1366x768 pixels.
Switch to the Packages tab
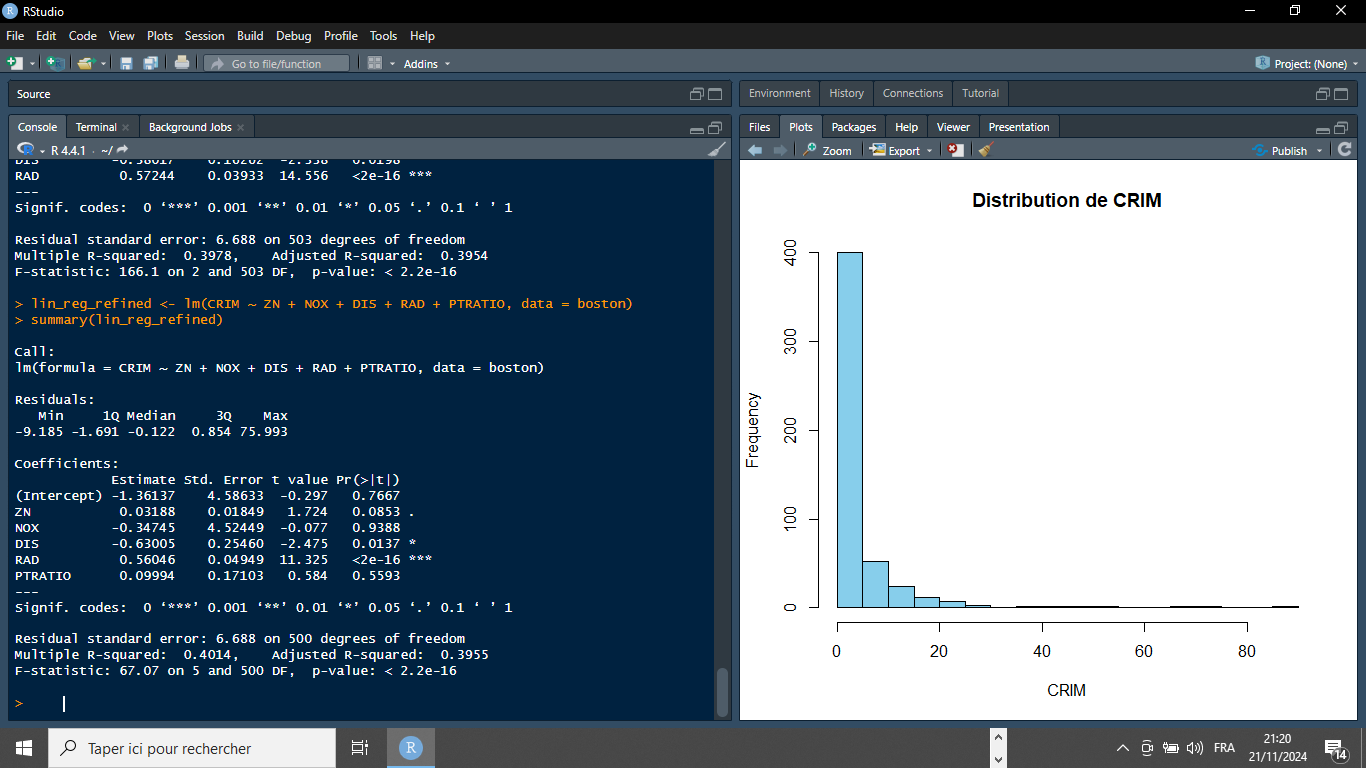click(853, 127)
